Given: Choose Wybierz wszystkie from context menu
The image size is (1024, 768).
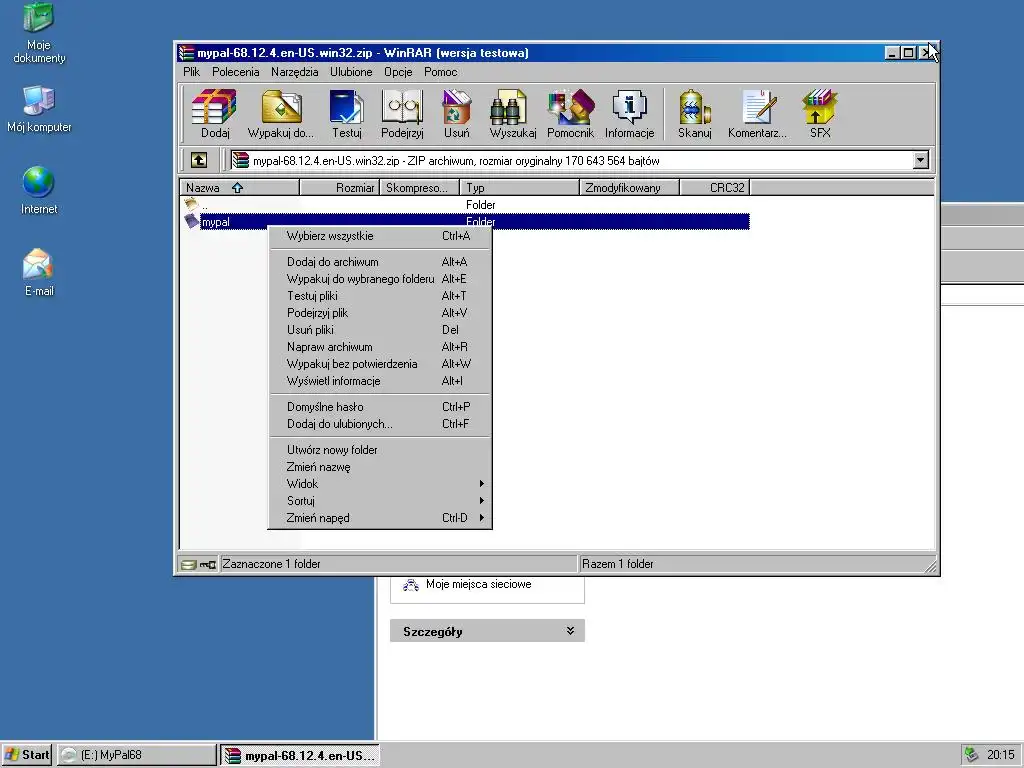Looking at the screenshot, I should coord(379,236).
